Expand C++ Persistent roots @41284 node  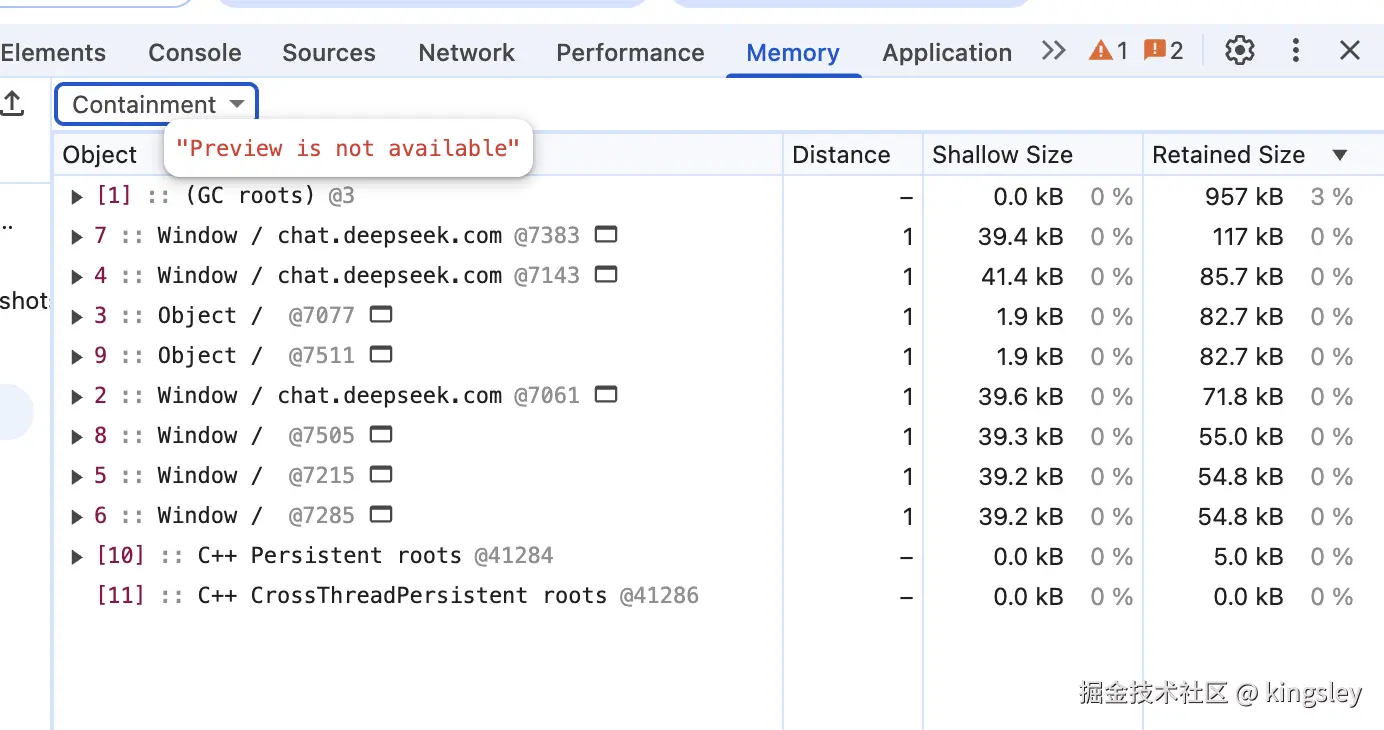click(77, 557)
